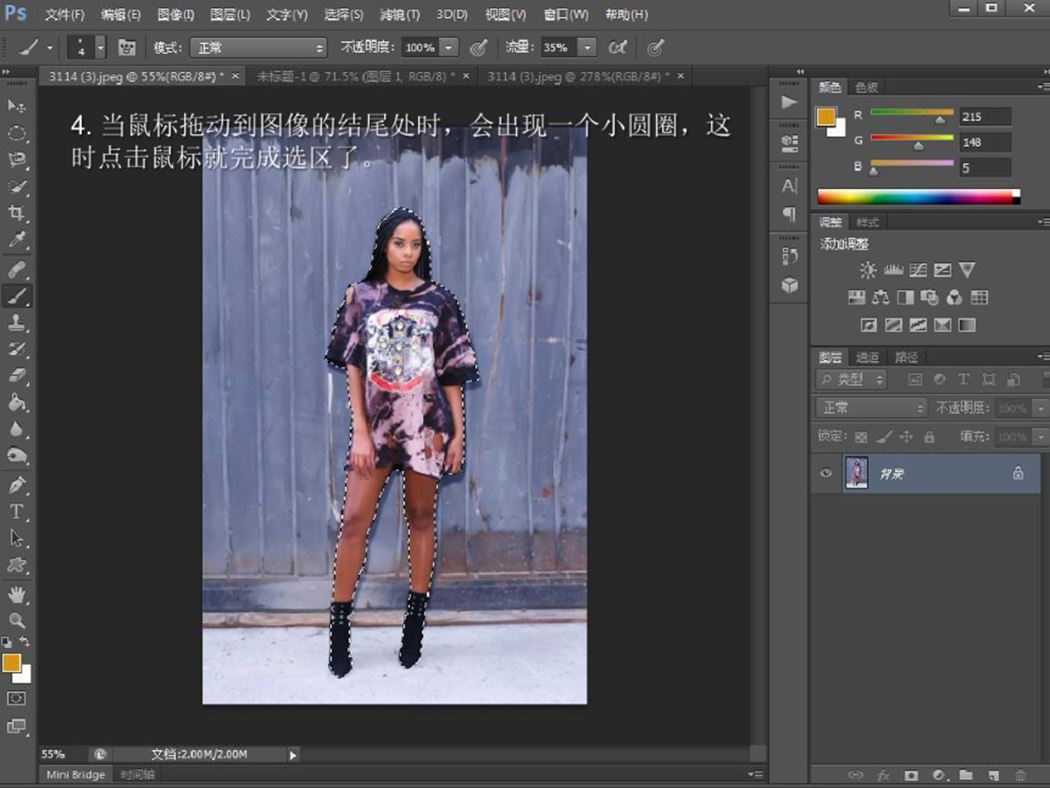Expand the 流量 flow value dropdown
1050x788 pixels.
pyautogui.click(x=587, y=47)
